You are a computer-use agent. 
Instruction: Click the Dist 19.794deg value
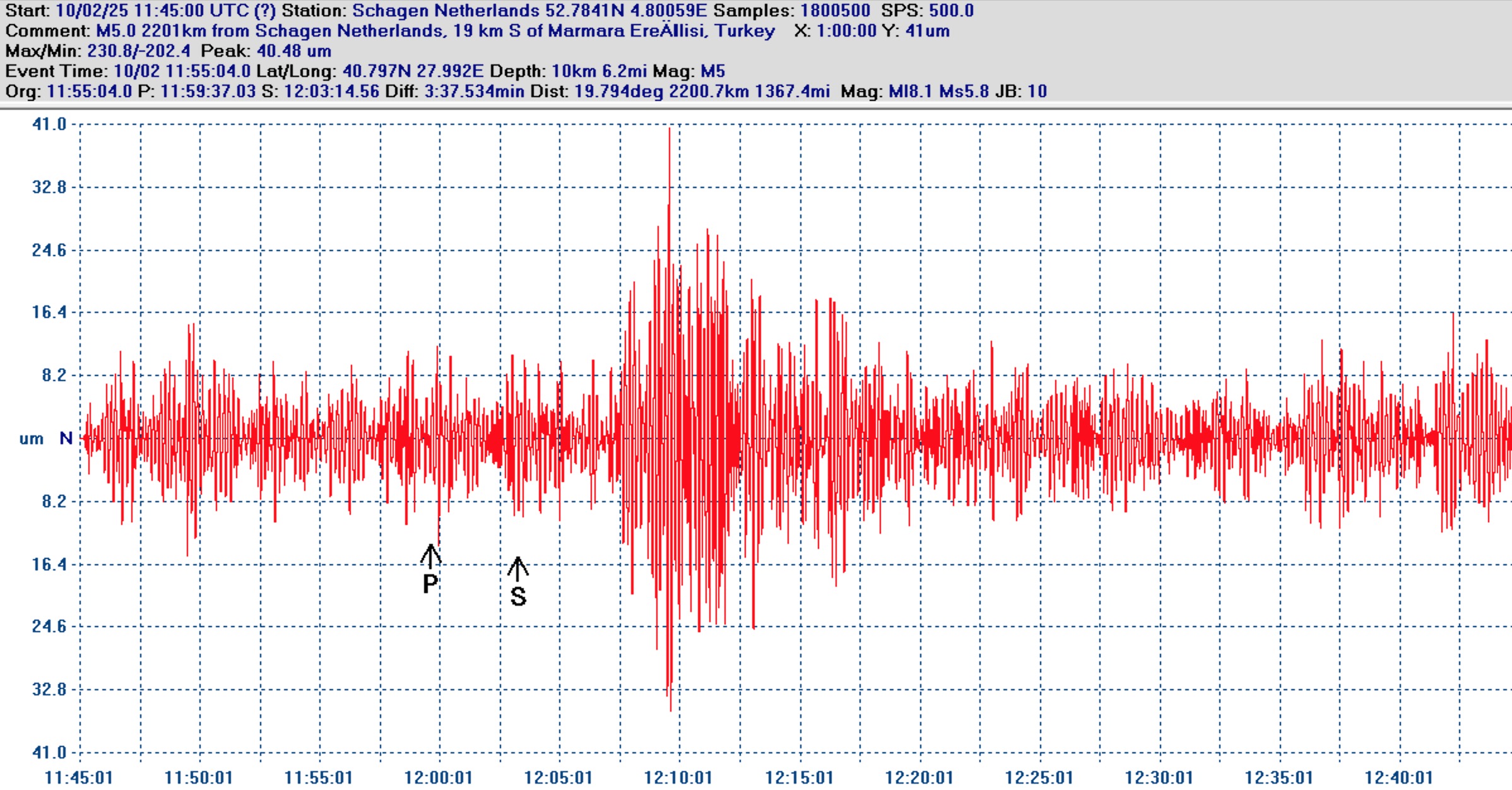(x=618, y=91)
